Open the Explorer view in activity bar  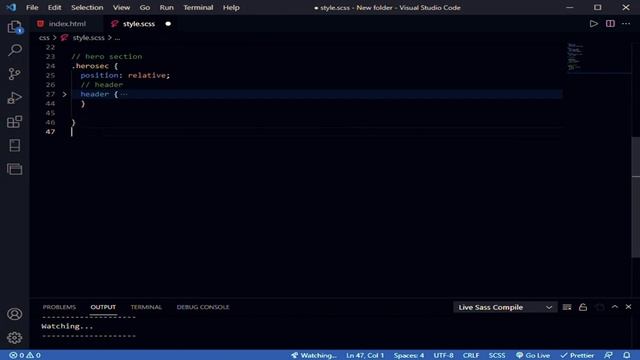tap(15, 27)
